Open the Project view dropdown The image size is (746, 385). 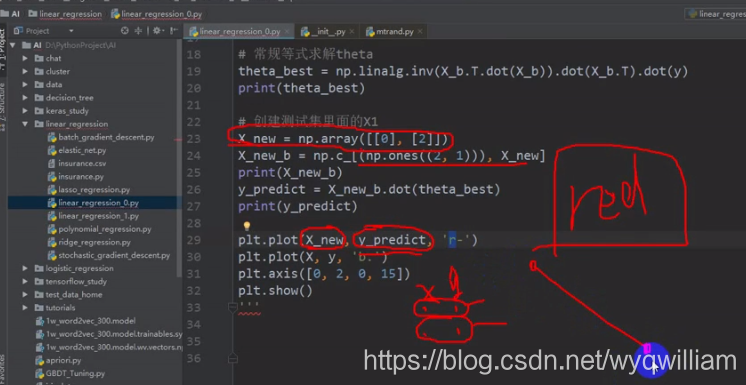click(x=71, y=31)
